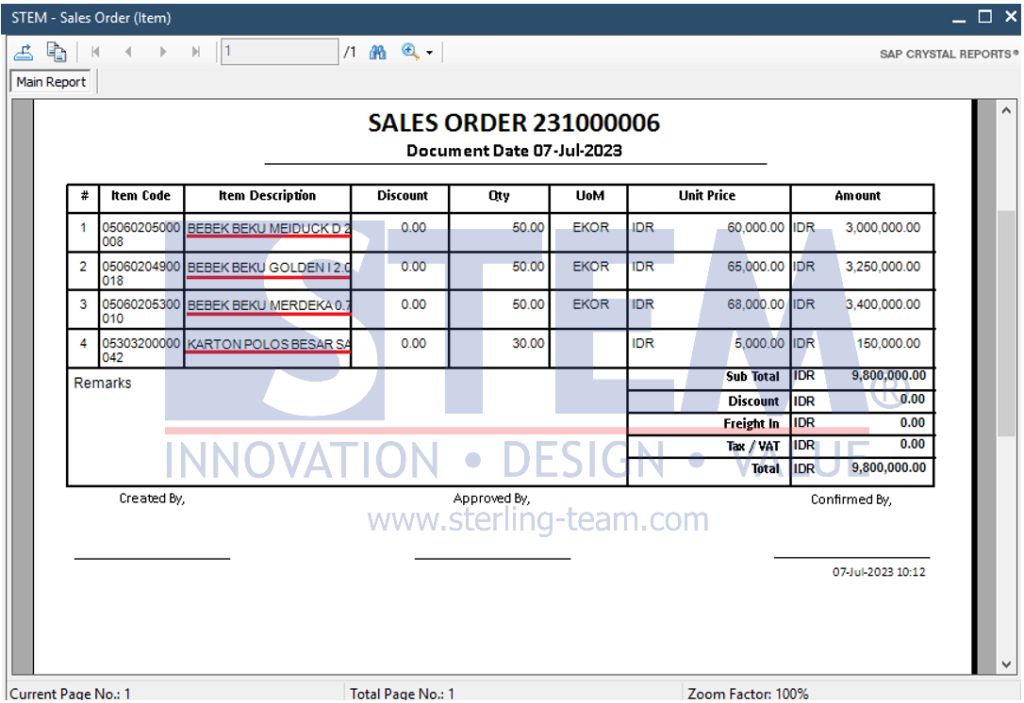Select the Main Report tab
This screenshot has height=703, width=1024.
[x=50, y=81]
